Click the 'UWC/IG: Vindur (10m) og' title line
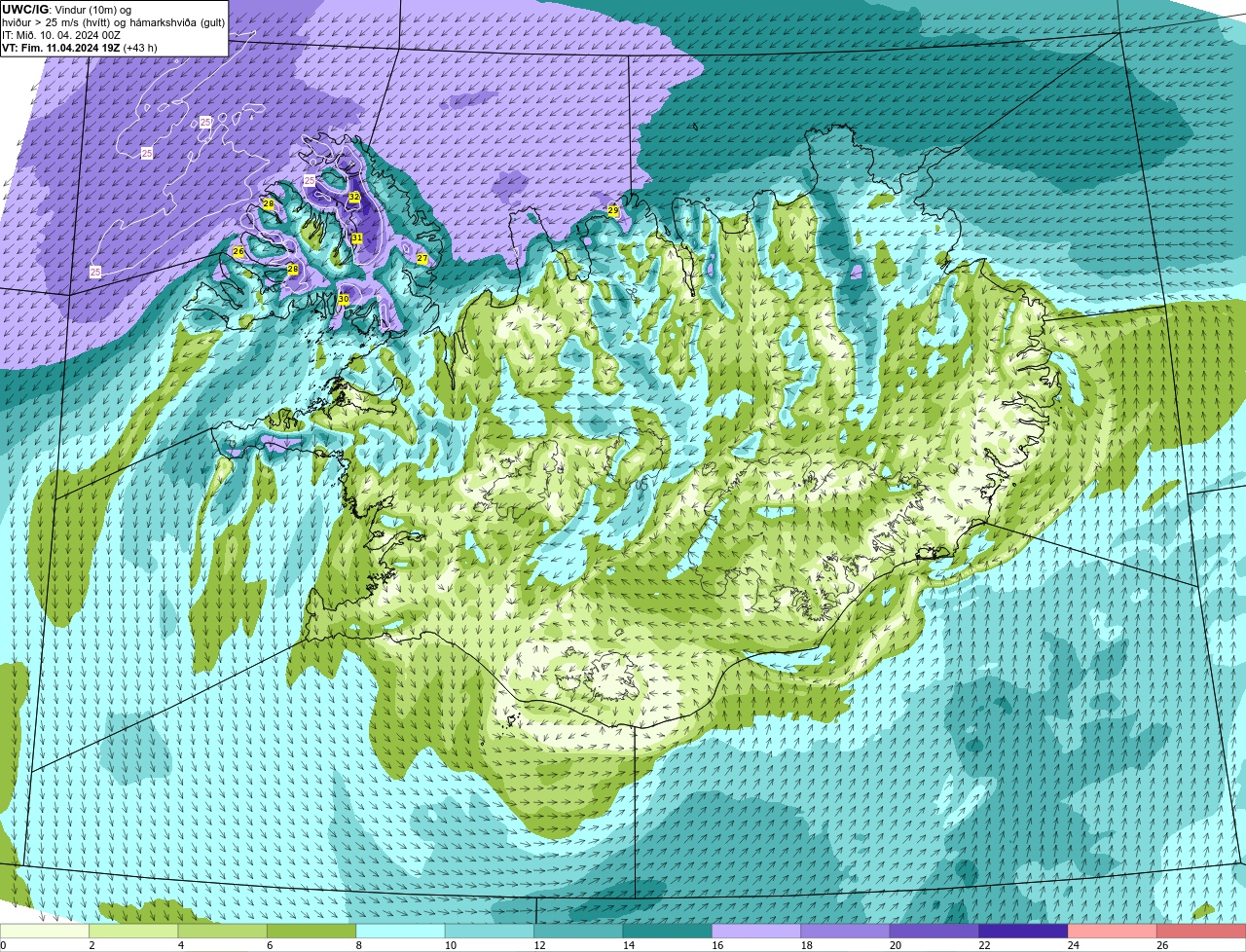1246x952 pixels. click(x=66, y=10)
